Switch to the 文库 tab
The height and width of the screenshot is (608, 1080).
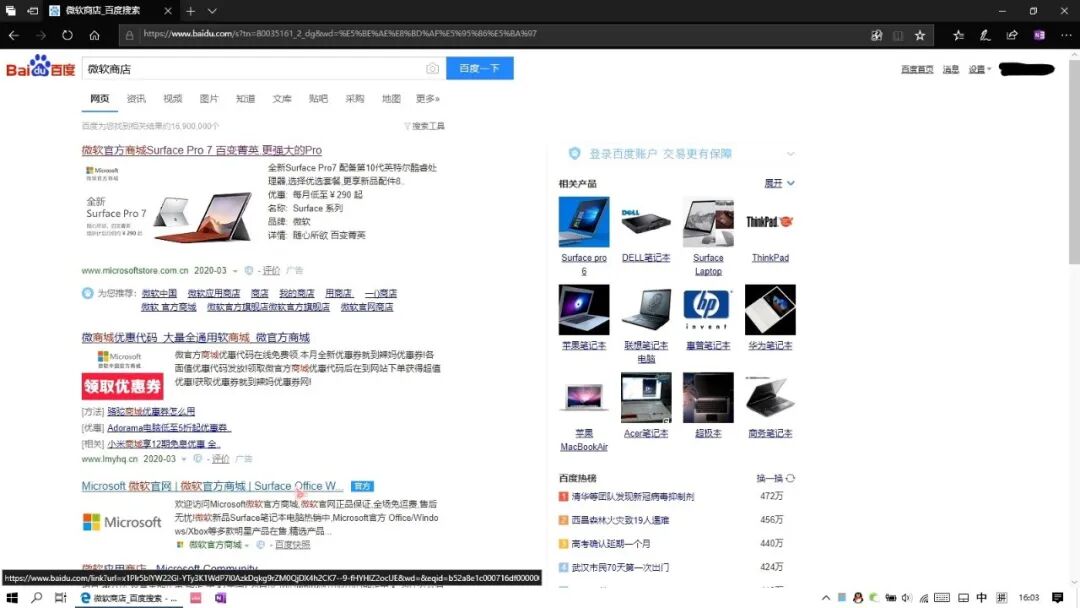click(x=282, y=98)
